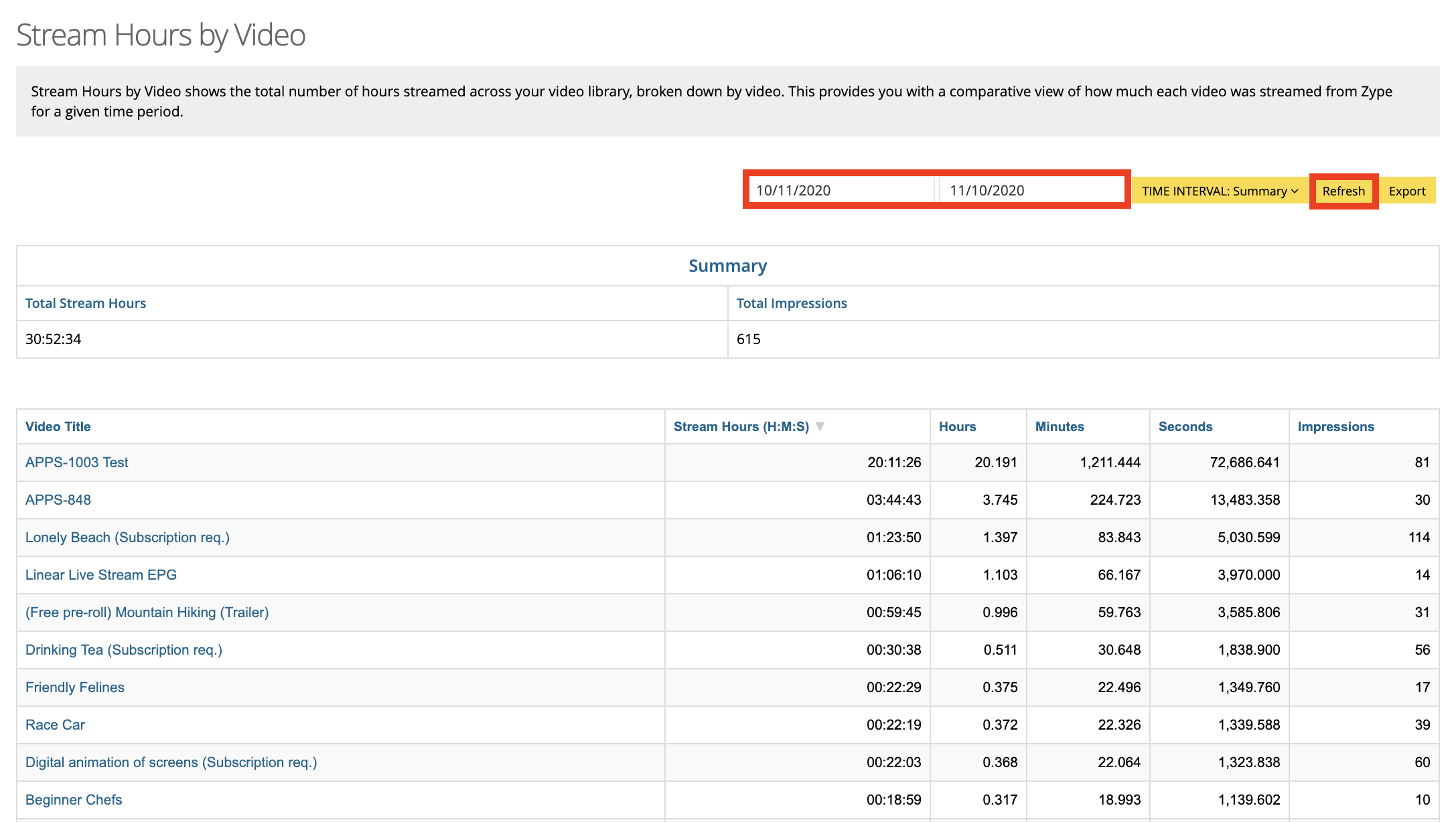Viewport: 1456px width, 822px height.
Task: Open the Beginner Chefs video link
Action: pyautogui.click(x=73, y=799)
